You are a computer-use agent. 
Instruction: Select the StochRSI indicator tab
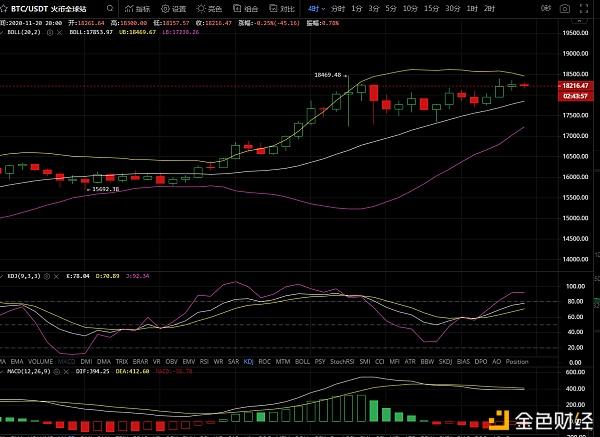click(x=342, y=362)
